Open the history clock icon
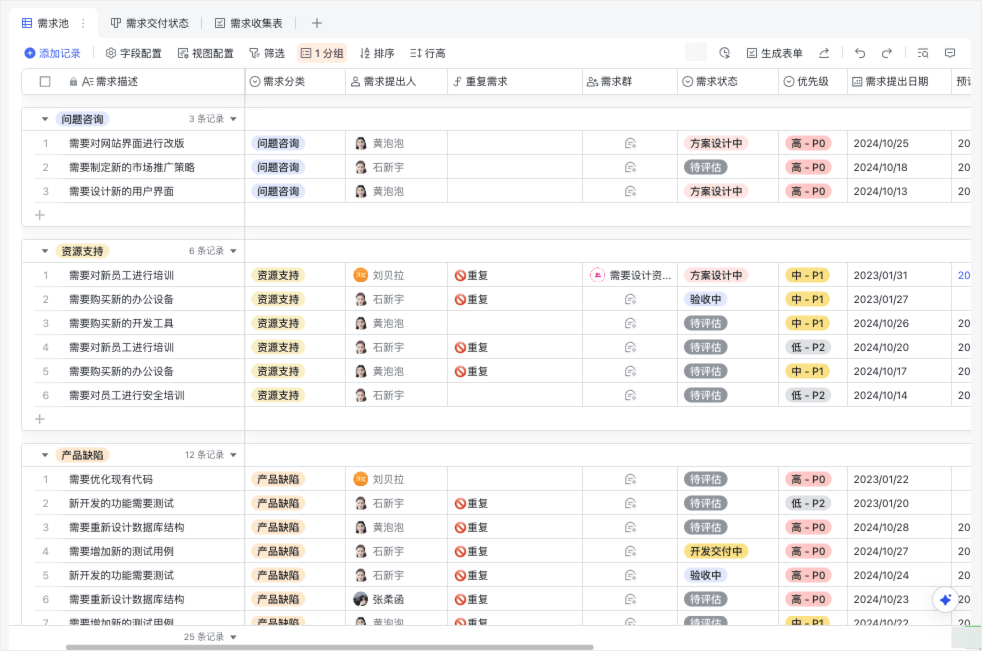982x651 pixels. 725,53
